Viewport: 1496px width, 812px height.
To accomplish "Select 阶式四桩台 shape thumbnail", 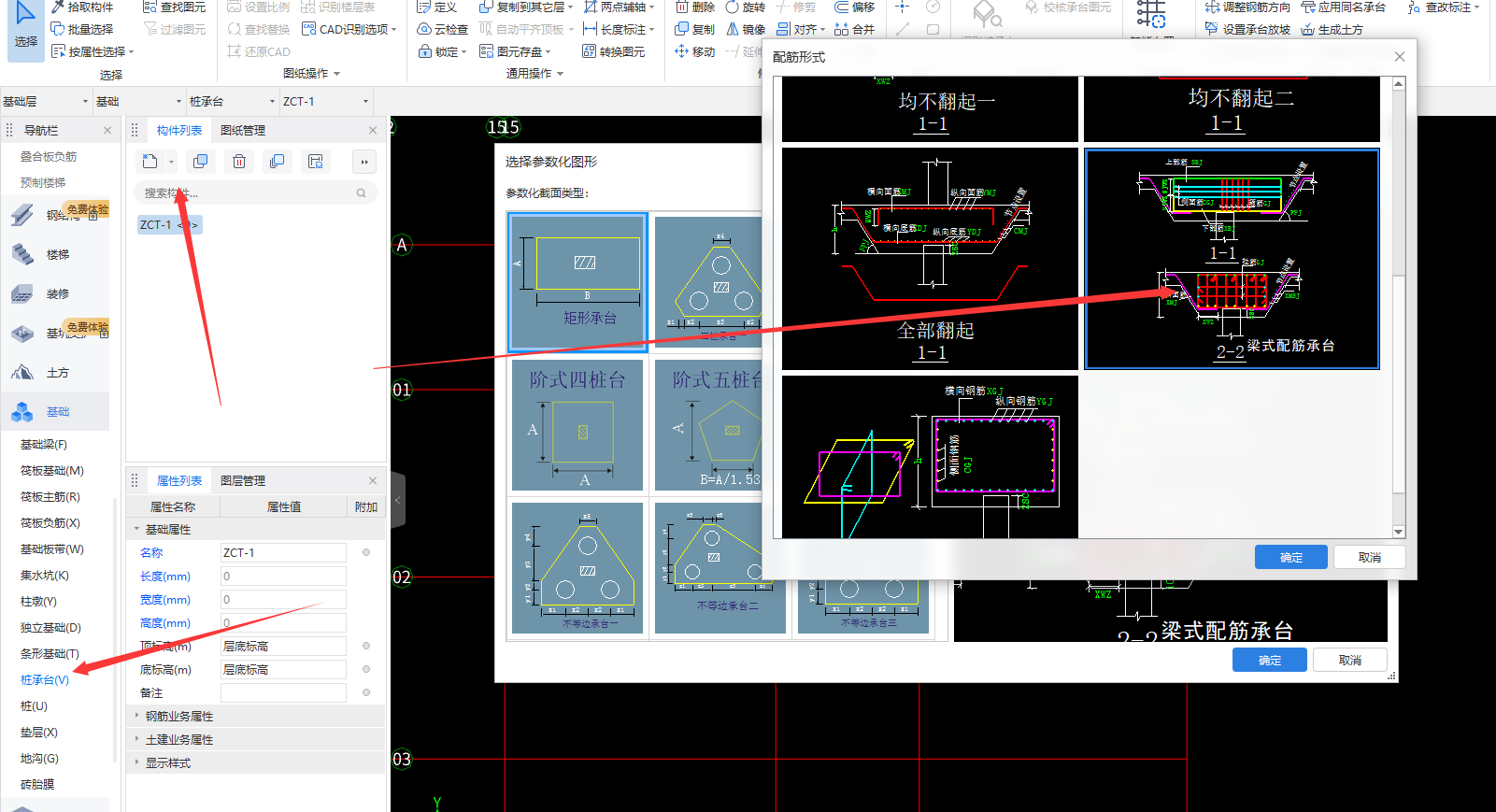I will [x=577, y=425].
